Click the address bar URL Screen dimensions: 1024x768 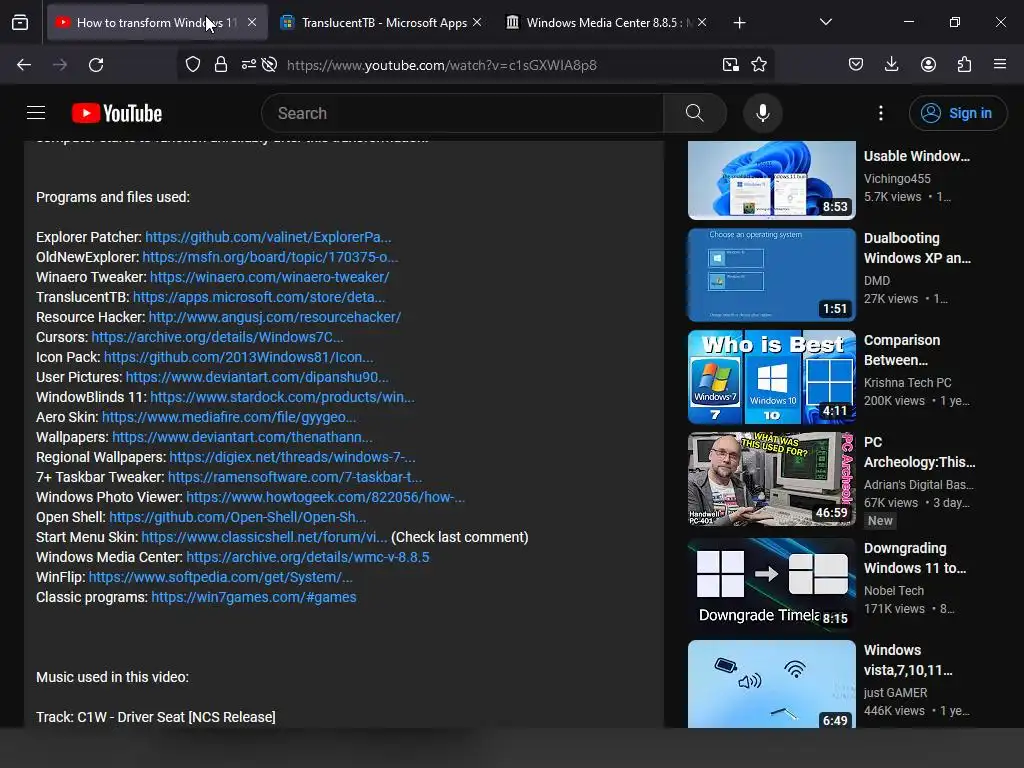click(x=441, y=65)
